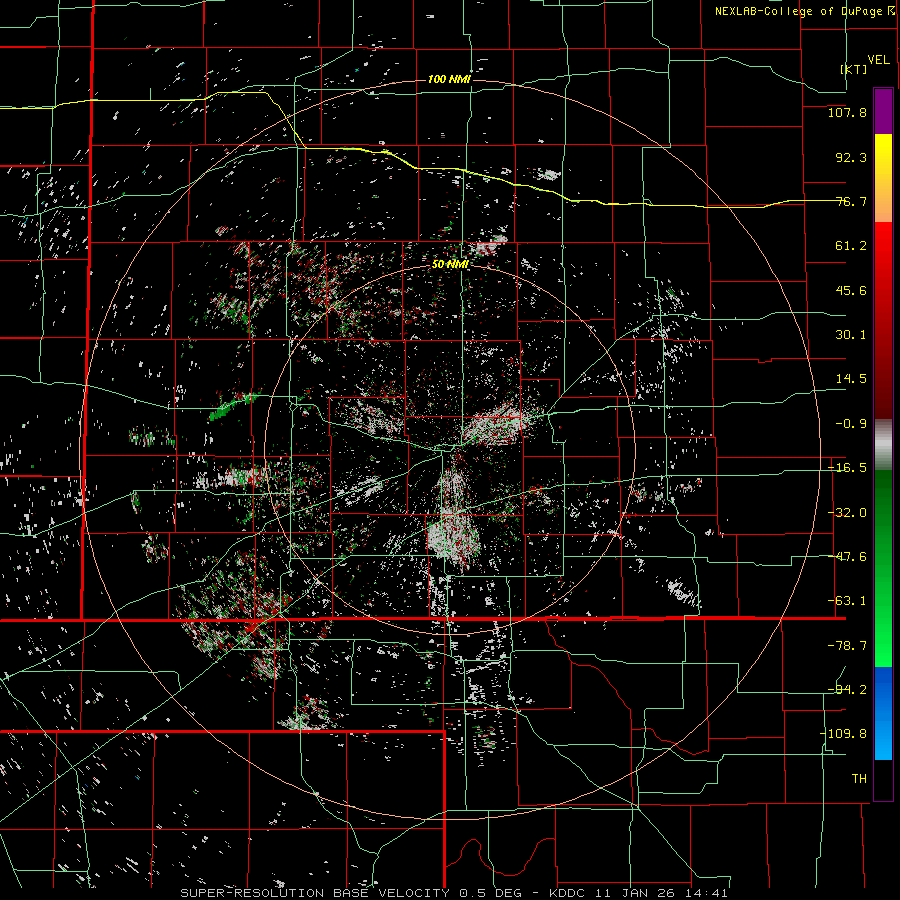Click the [KT] units label
900x900 pixels.
[854, 69]
